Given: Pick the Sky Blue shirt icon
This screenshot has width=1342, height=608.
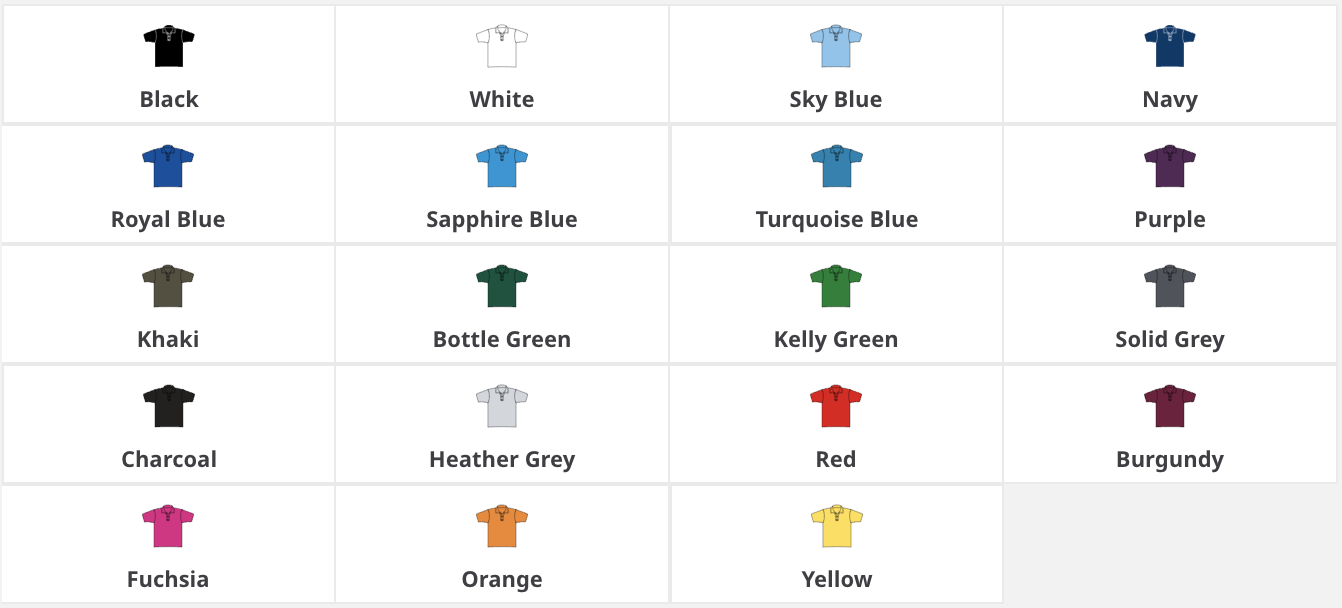Looking at the screenshot, I should [835, 47].
